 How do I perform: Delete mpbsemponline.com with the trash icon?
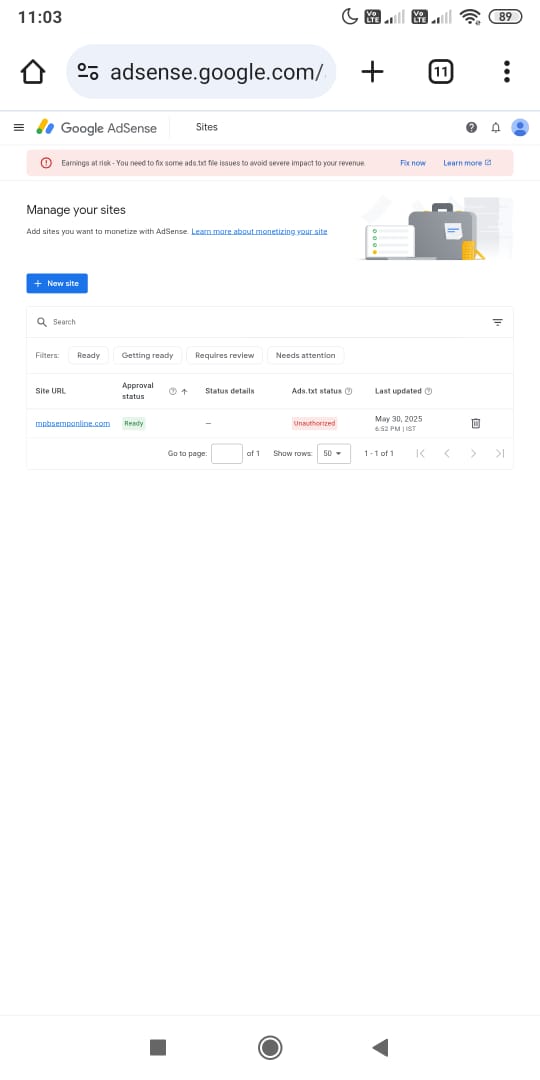[475, 423]
